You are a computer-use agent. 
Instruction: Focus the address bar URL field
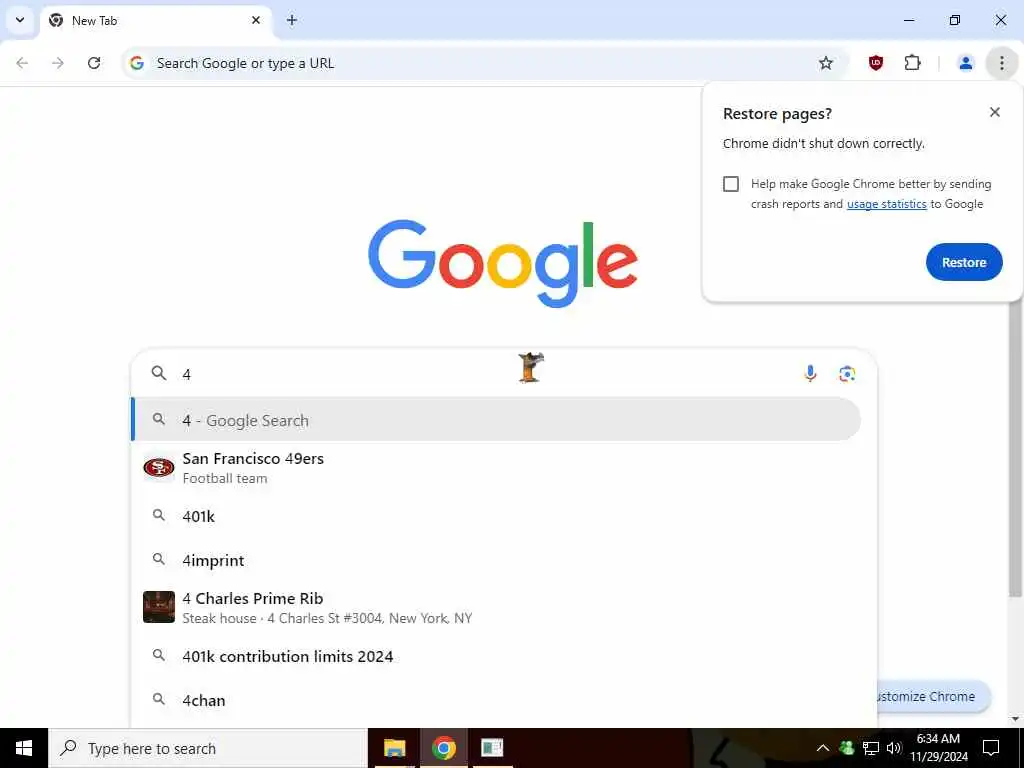click(x=483, y=63)
